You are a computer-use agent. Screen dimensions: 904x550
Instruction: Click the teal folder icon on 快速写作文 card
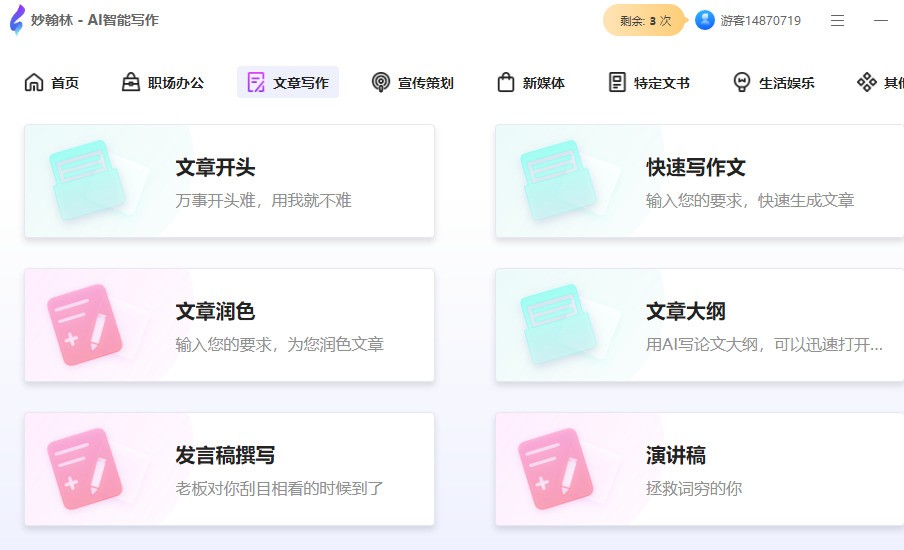(x=559, y=180)
